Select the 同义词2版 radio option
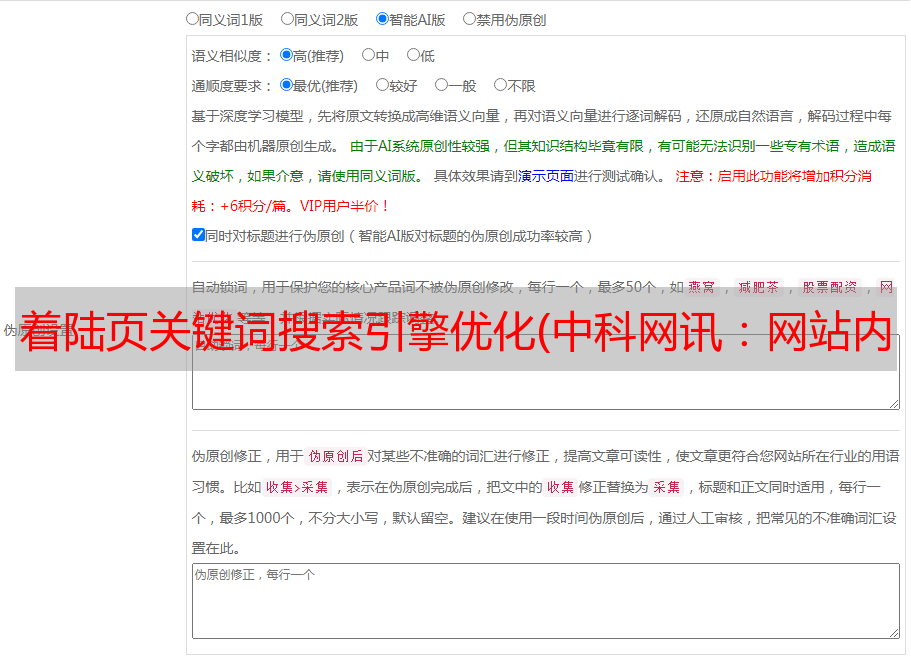911x658 pixels. pyautogui.click(x=287, y=19)
